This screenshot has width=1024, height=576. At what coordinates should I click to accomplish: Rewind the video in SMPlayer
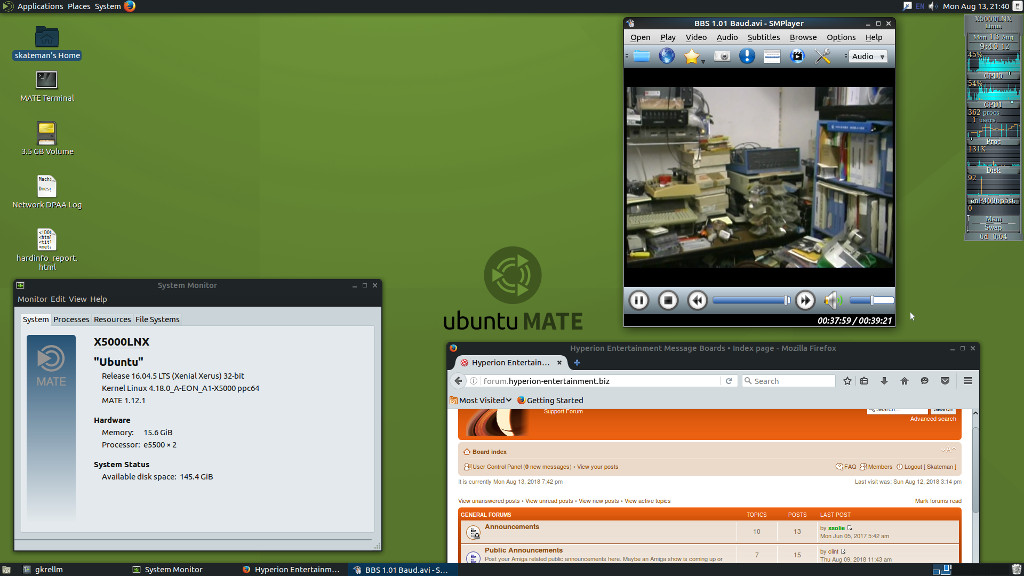click(x=697, y=300)
